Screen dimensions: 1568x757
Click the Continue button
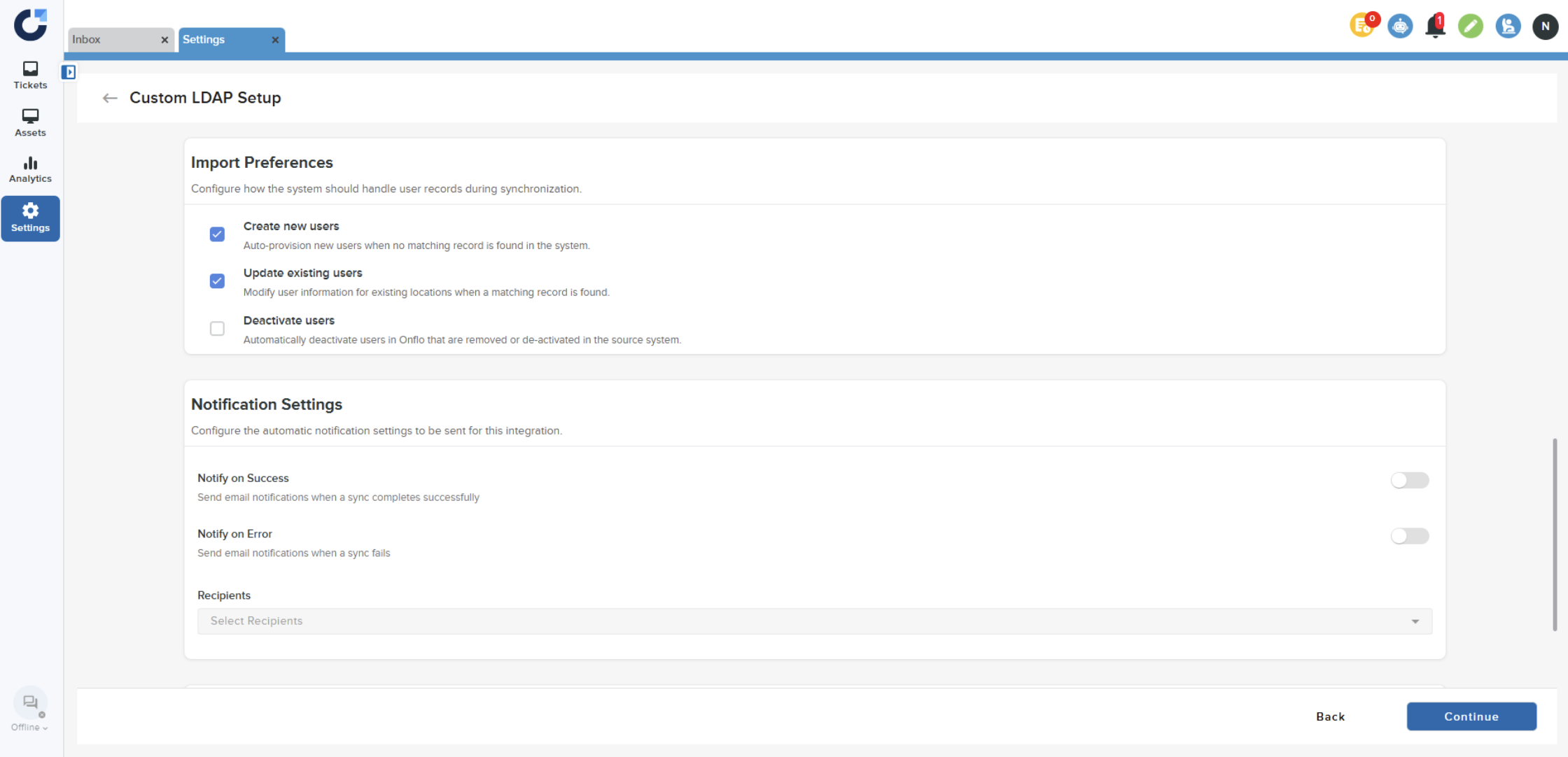click(x=1471, y=716)
